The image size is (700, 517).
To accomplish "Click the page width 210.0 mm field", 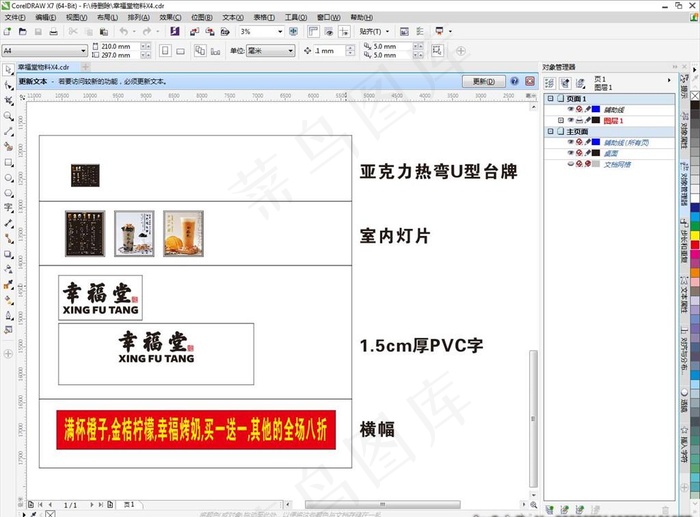I will pyautogui.click(x=120, y=46).
